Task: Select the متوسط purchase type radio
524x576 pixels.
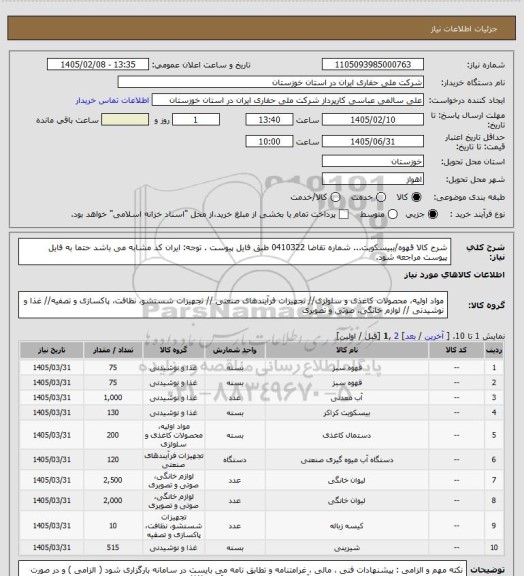Action: pos(393,214)
